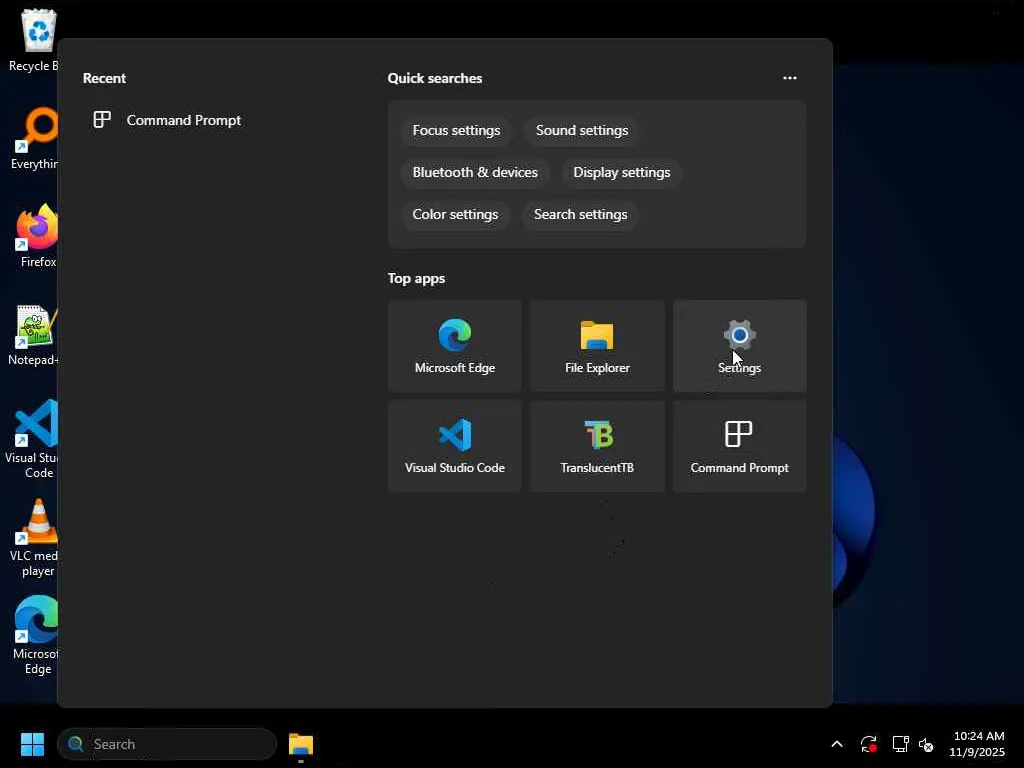Open the clock and date flyout
The image size is (1024, 768).
pos(977,744)
